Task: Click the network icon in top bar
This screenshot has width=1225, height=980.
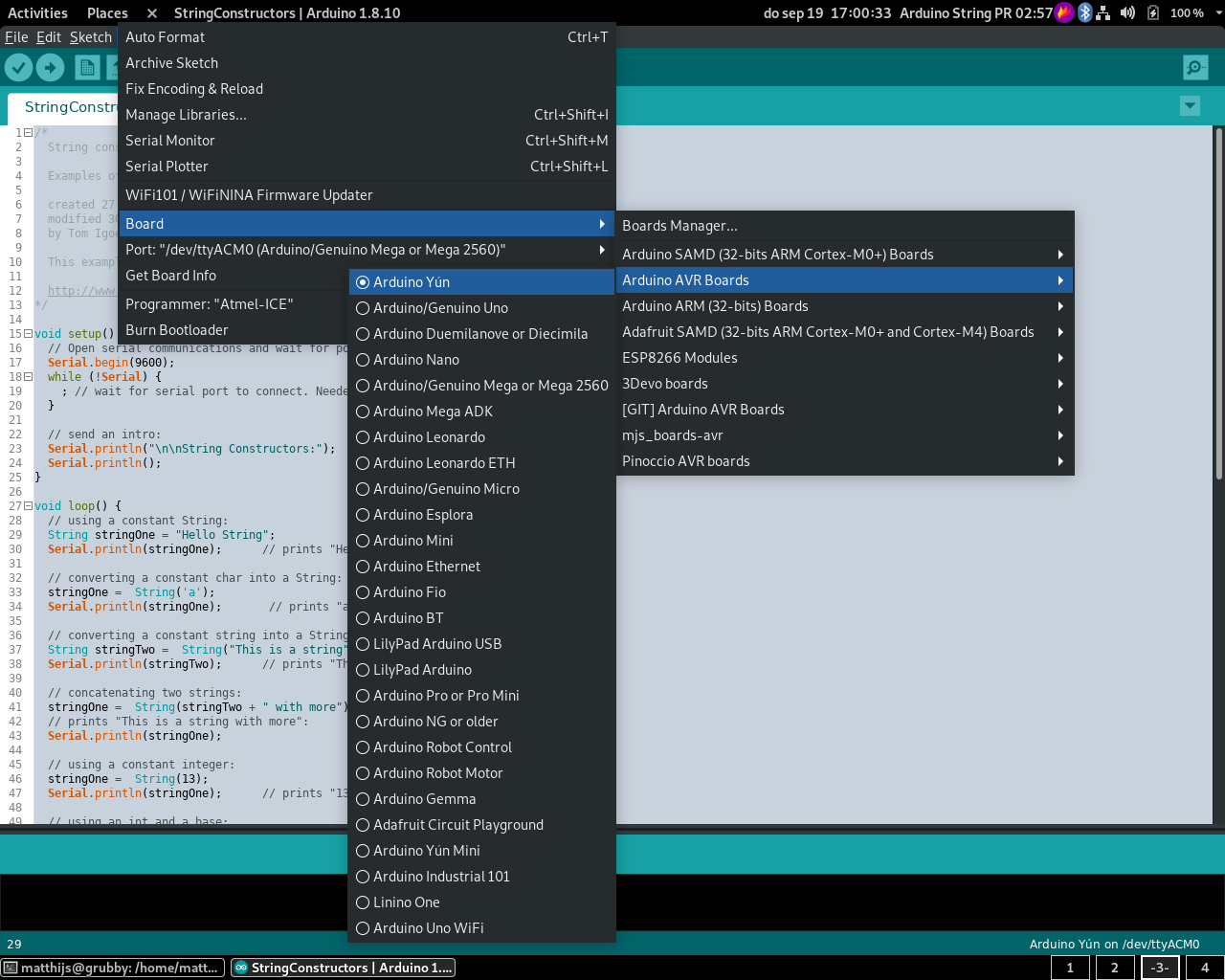Action: pos(1102,12)
